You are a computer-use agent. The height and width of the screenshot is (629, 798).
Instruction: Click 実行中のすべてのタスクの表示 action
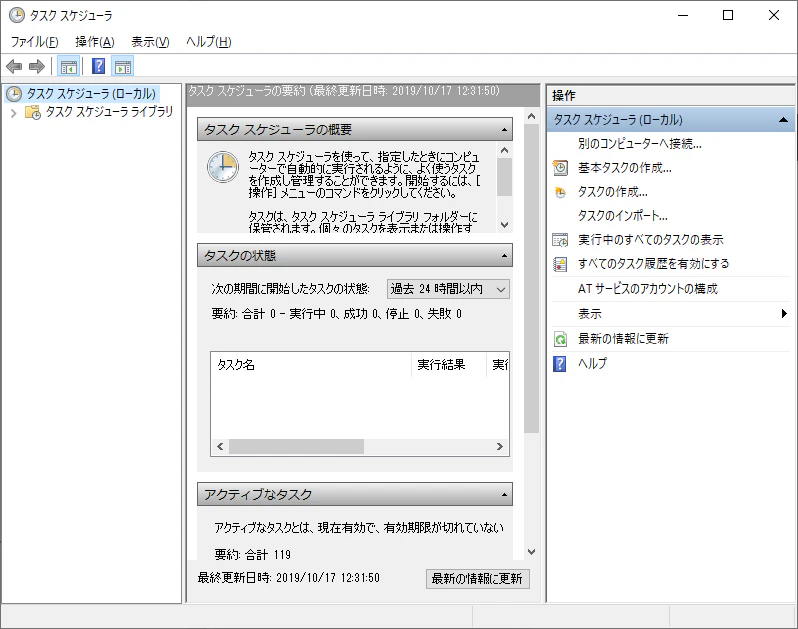[x=650, y=240]
